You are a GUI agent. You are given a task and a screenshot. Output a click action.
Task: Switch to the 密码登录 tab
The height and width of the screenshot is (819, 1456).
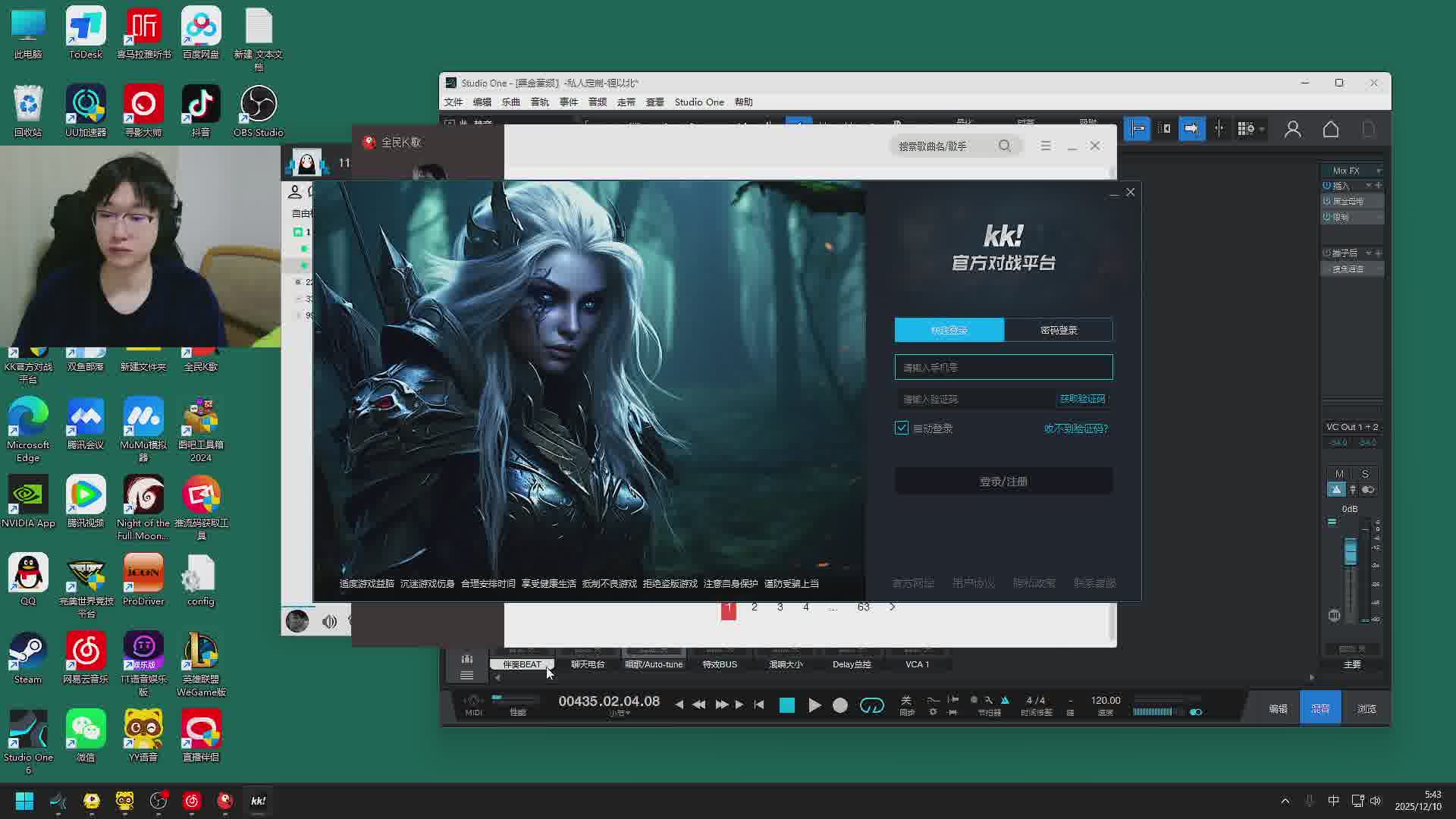[x=1058, y=330]
